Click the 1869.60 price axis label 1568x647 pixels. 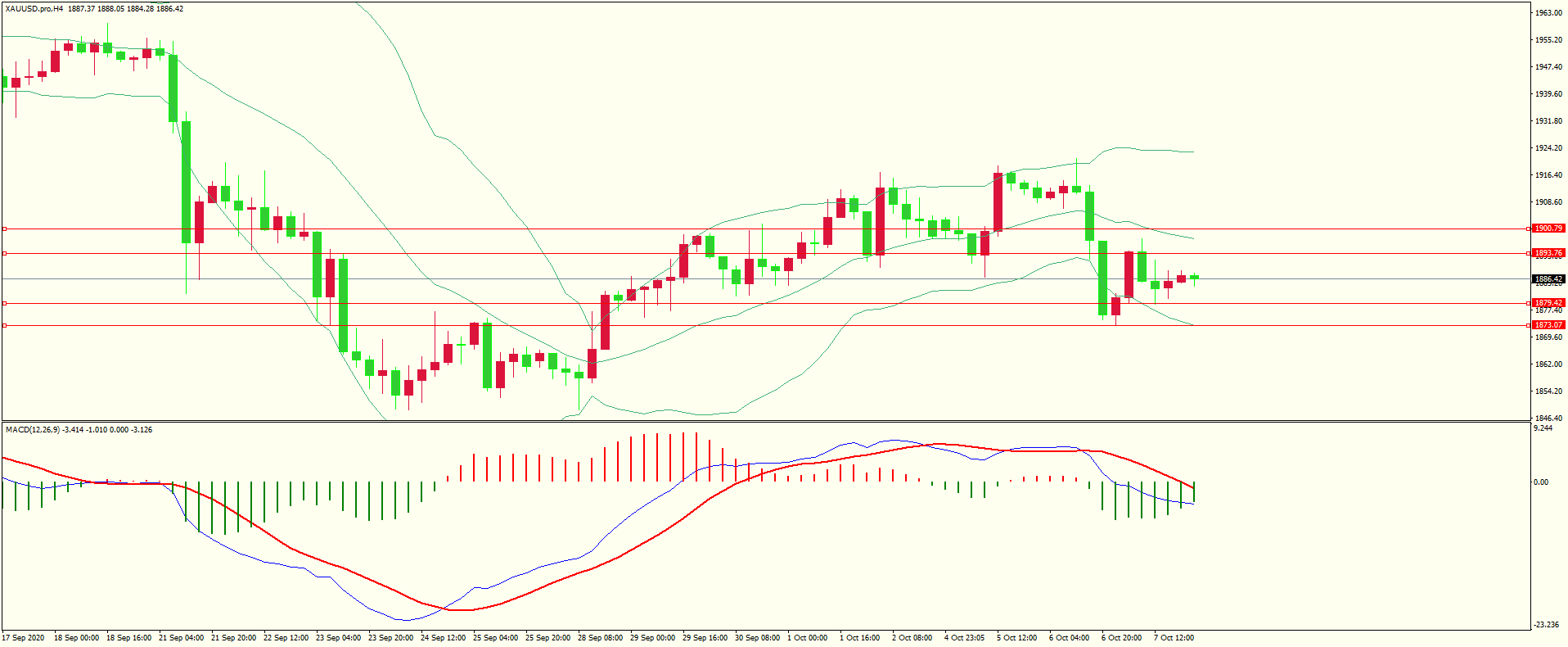1548,337
